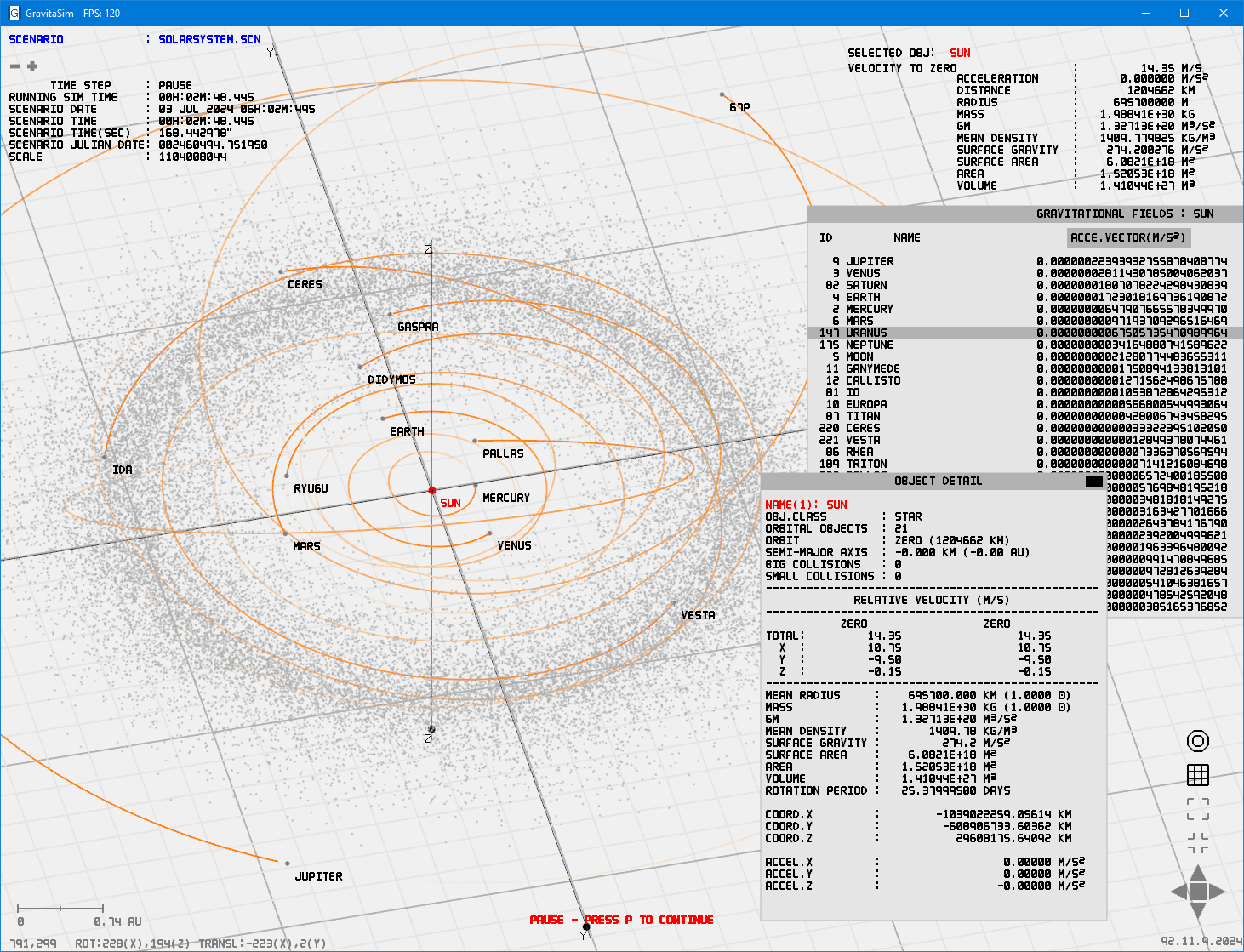The image size is (1244, 952).
Task: Click the octagon target icon
Action: [x=1198, y=741]
